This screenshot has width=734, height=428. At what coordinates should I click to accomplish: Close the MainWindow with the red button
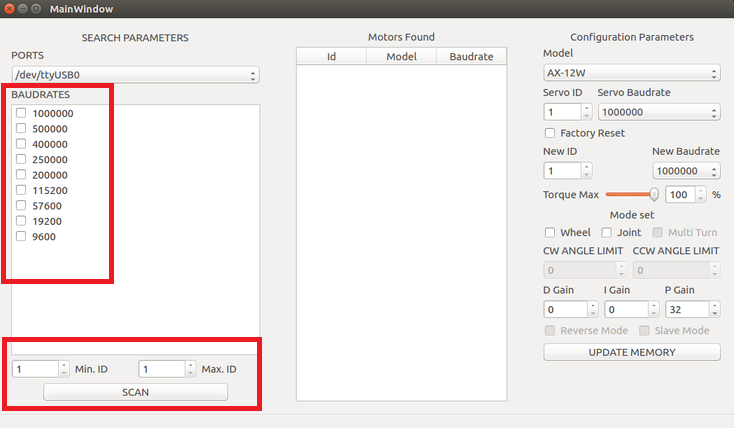tap(10, 9)
